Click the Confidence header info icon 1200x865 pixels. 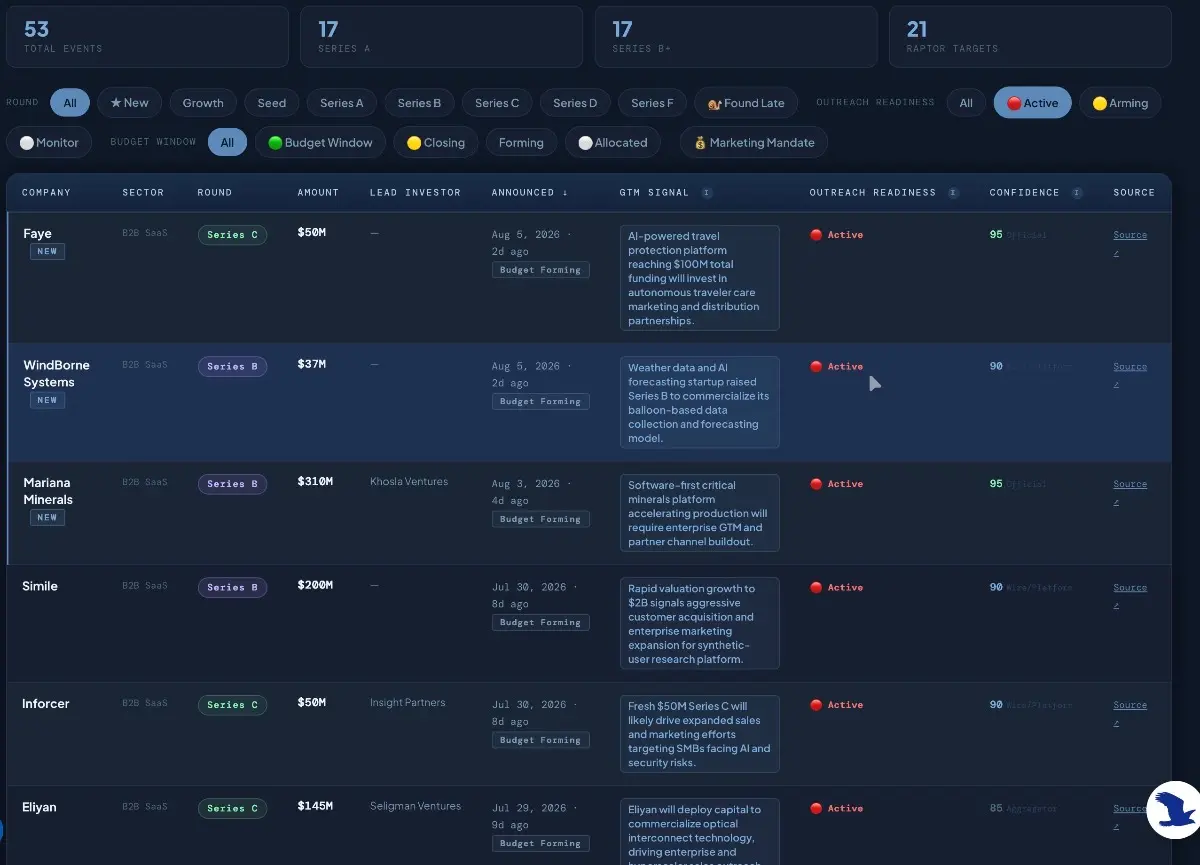click(x=1077, y=193)
